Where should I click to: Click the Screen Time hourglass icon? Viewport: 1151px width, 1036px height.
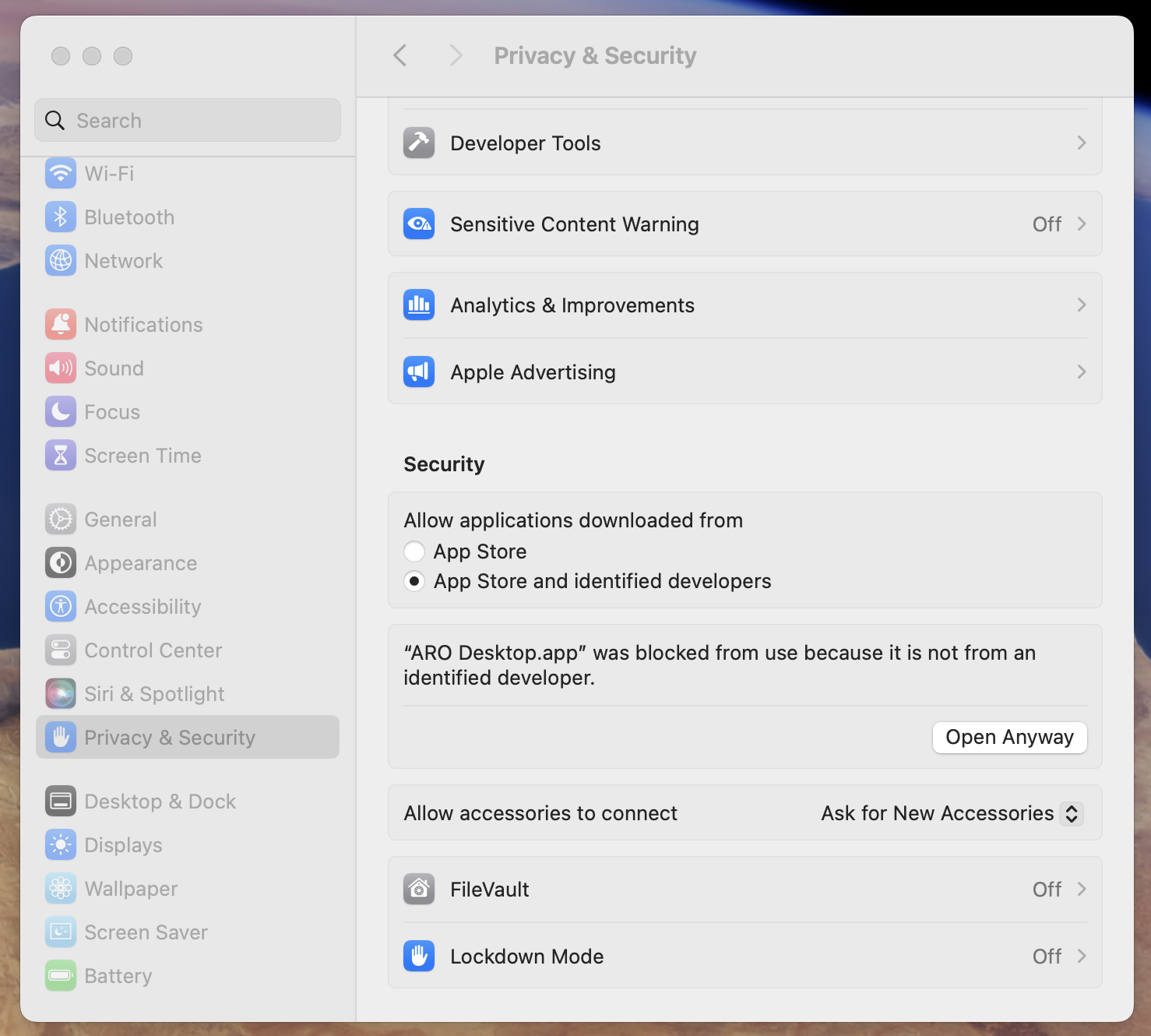(x=61, y=455)
